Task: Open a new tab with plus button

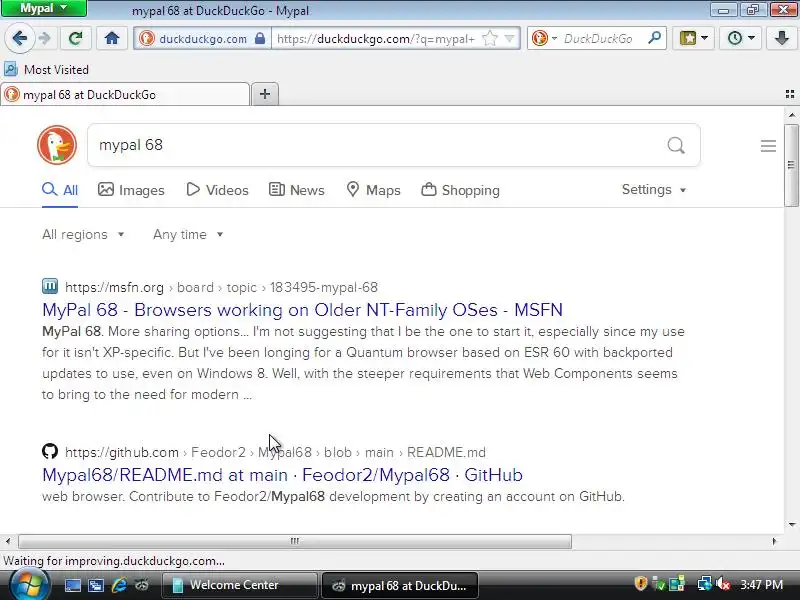Action: [265, 94]
